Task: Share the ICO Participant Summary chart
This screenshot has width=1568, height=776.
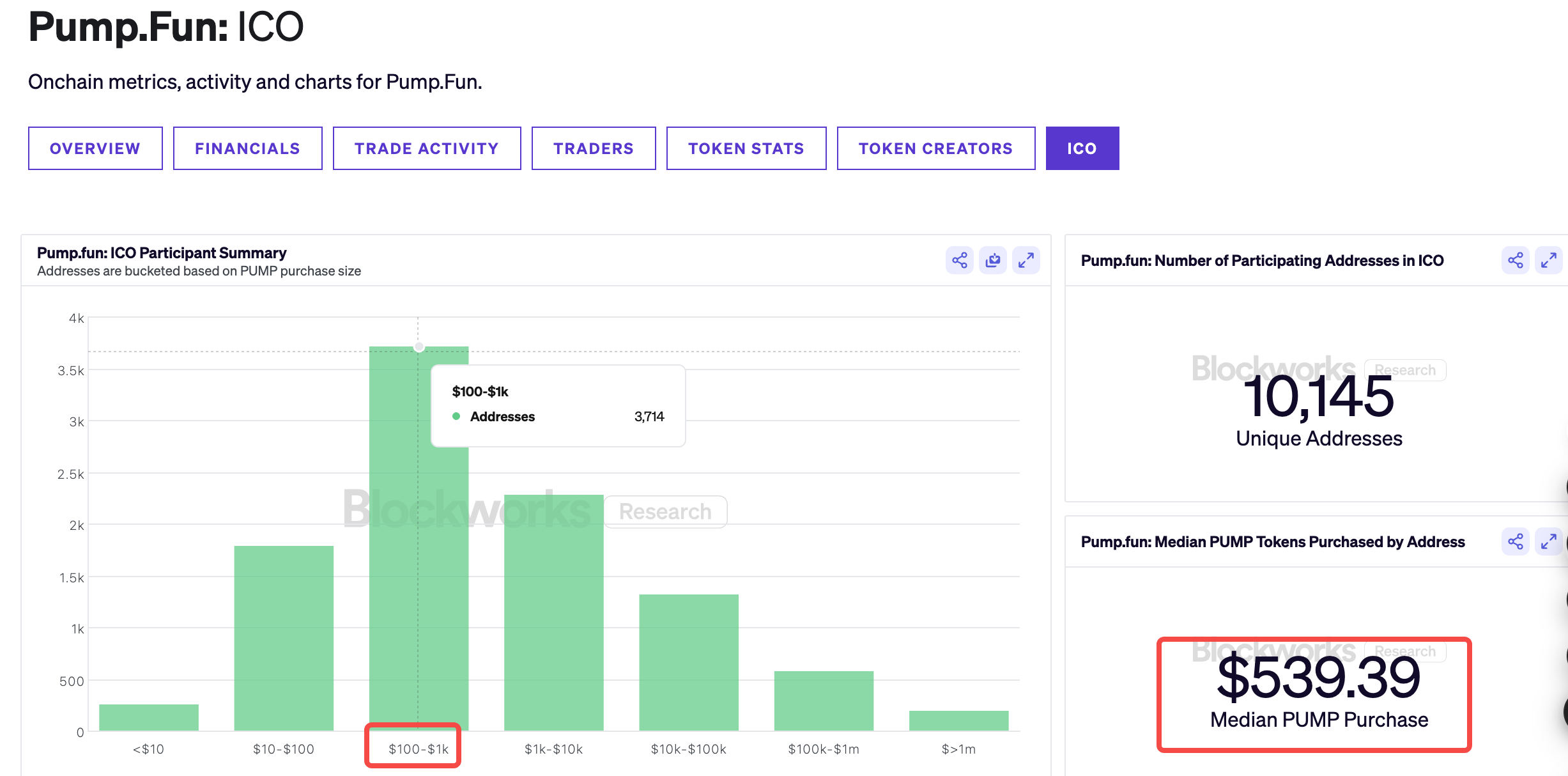Action: 959,260
